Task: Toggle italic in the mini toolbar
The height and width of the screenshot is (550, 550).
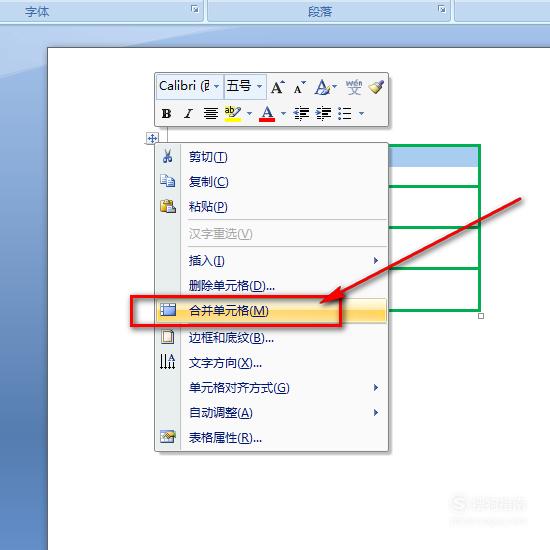Action: [x=189, y=113]
